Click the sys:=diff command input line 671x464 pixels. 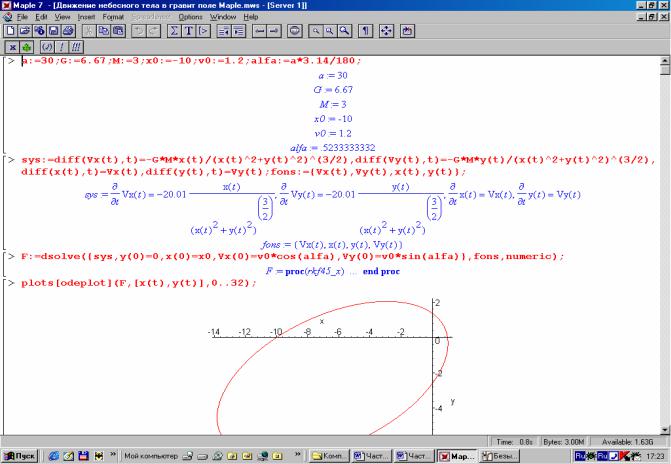(338, 166)
